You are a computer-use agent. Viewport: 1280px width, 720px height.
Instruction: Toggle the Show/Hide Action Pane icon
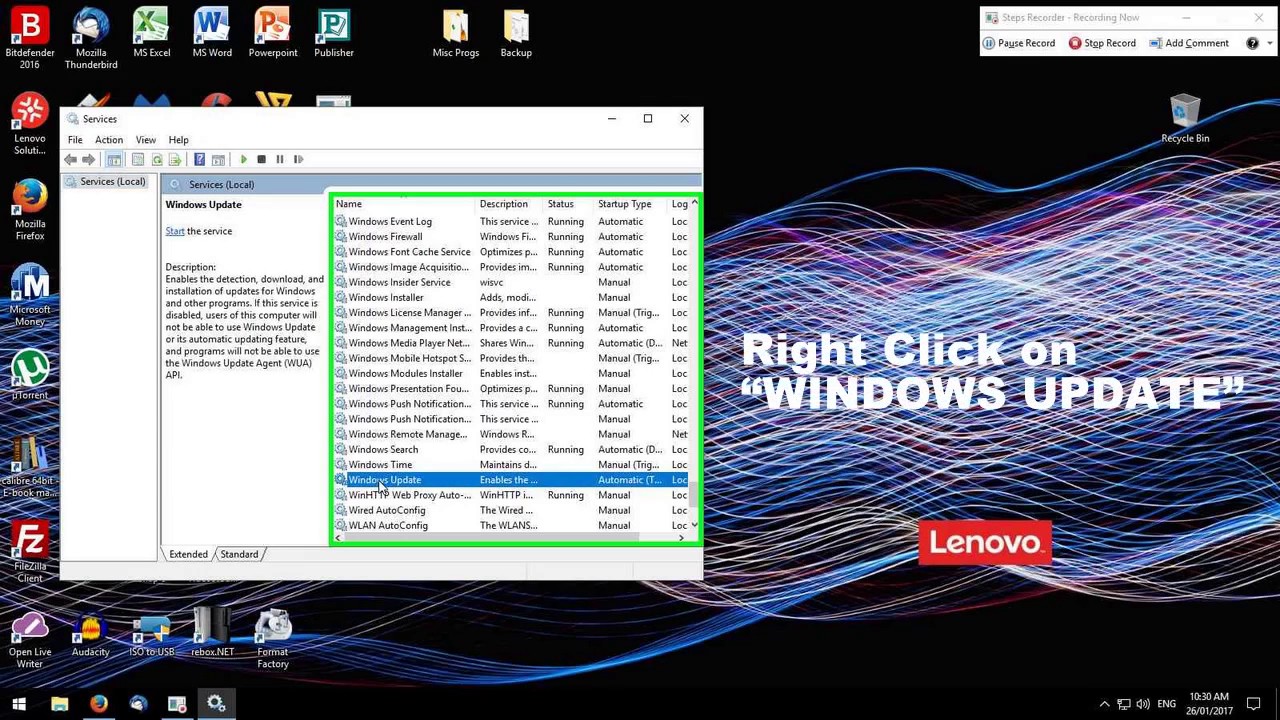coord(218,159)
